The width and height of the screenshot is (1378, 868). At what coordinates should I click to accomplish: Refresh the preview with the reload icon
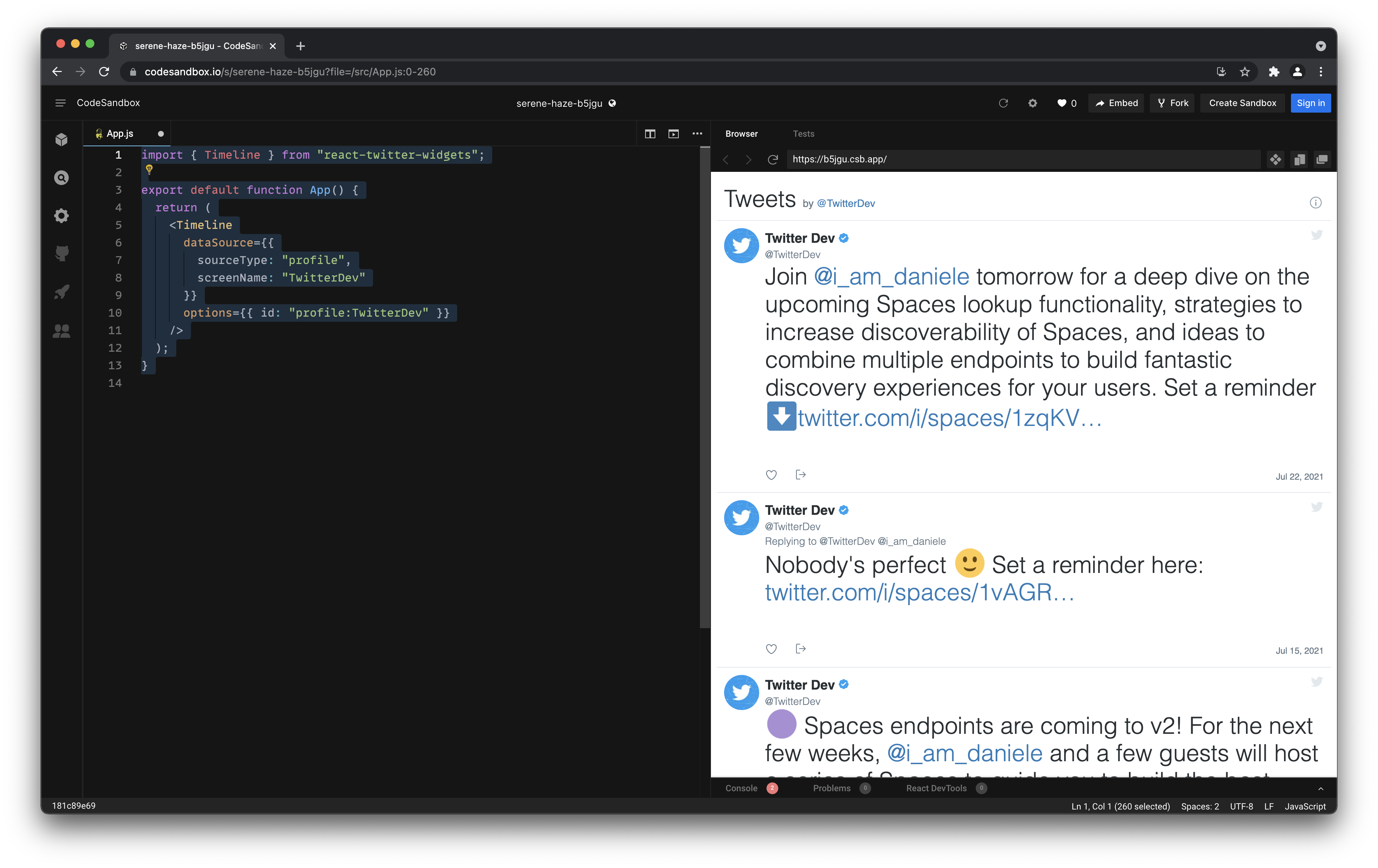click(773, 160)
